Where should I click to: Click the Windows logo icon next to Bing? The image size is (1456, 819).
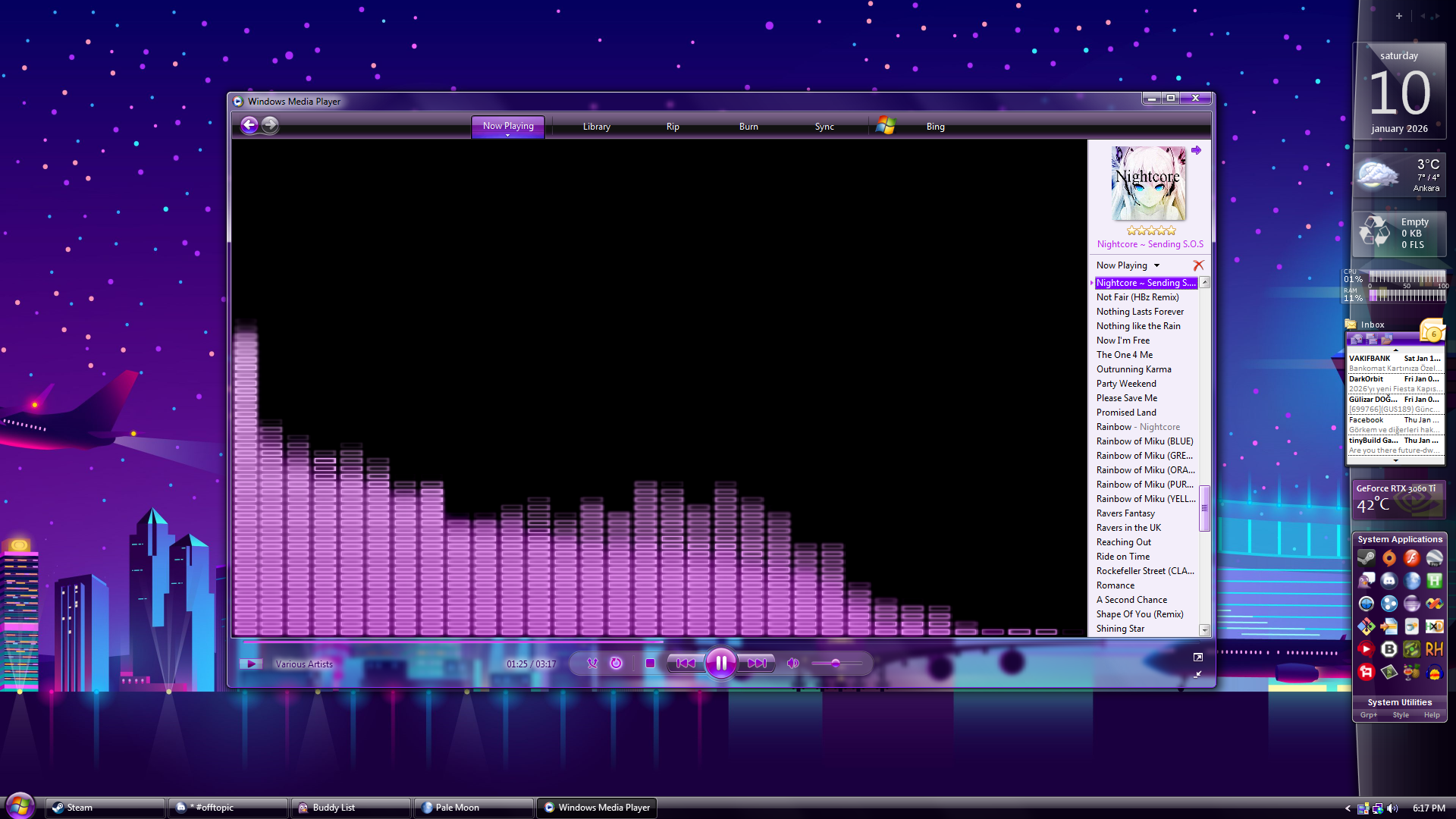point(886,126)
